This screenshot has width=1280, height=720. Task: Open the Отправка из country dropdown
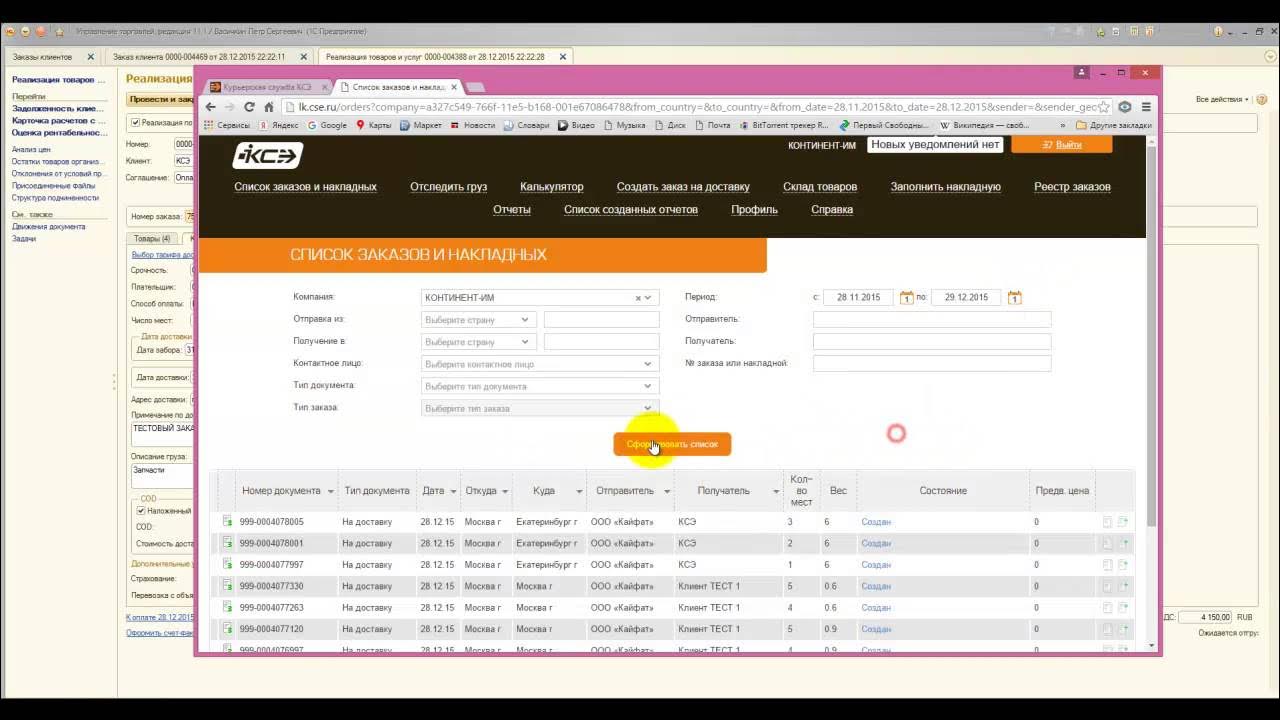(x=524, y=320)
